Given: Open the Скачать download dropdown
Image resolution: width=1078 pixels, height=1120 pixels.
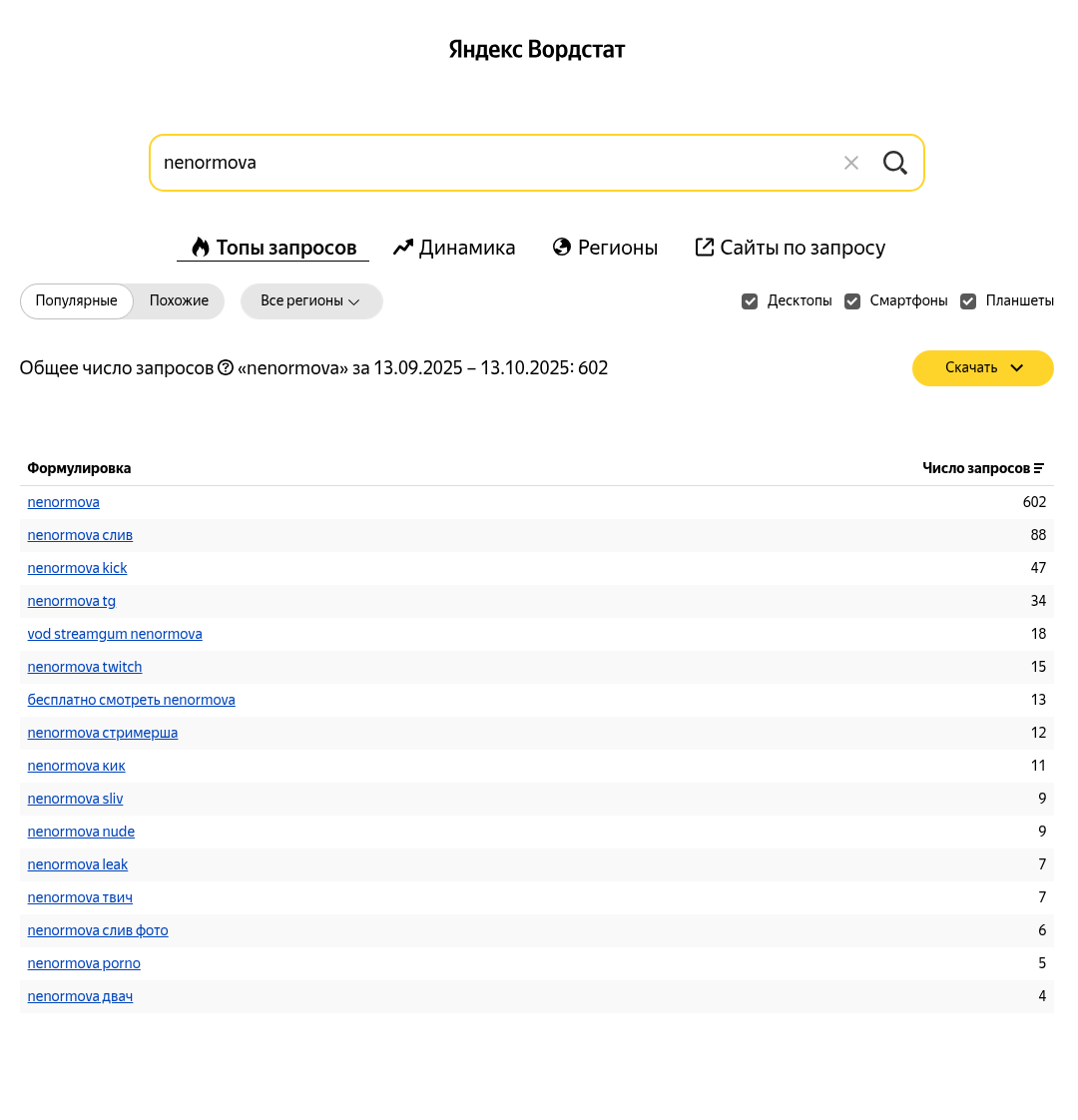Looking at the screenshot, I should 982,368.
